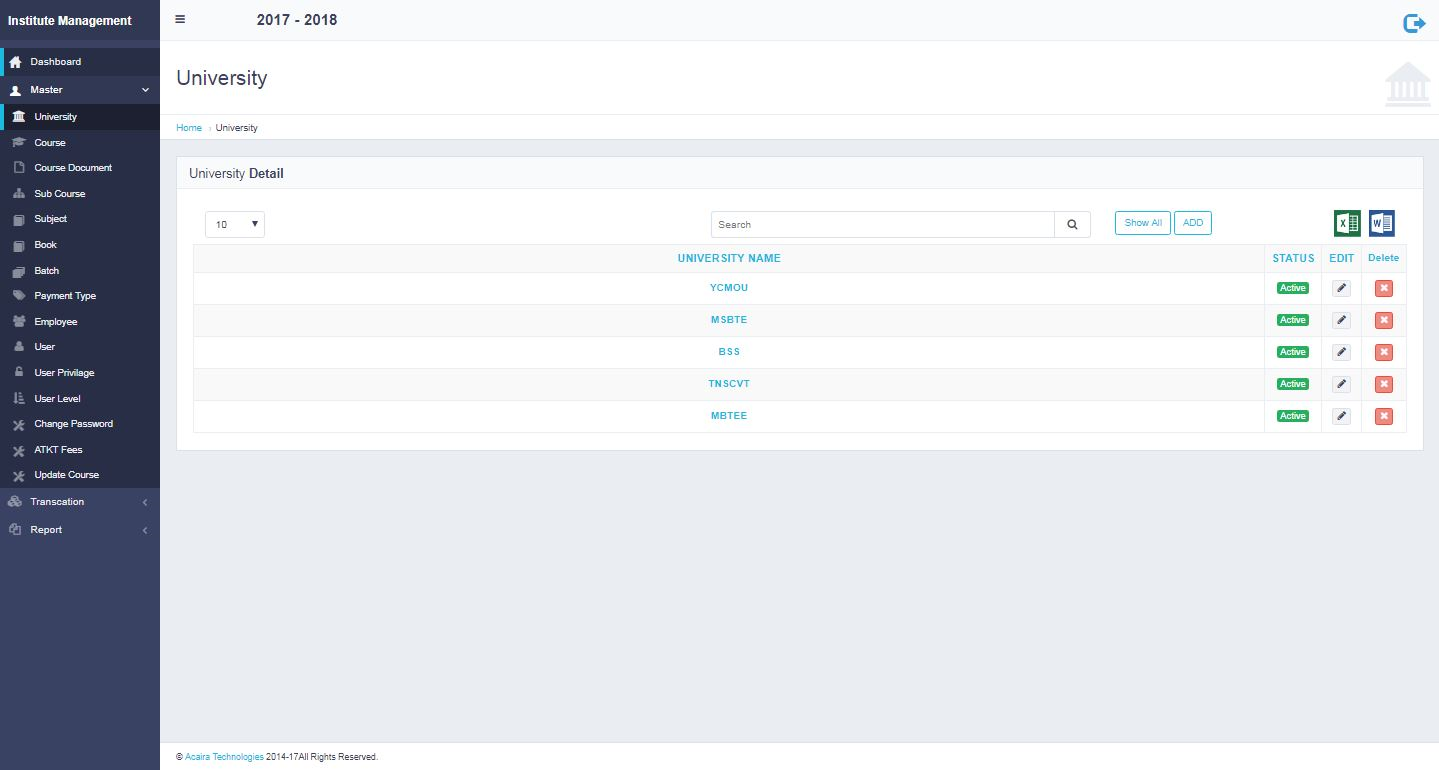Edit the TNSCVT university entry
1439x770 pixels.
(x=1341, y=384)
